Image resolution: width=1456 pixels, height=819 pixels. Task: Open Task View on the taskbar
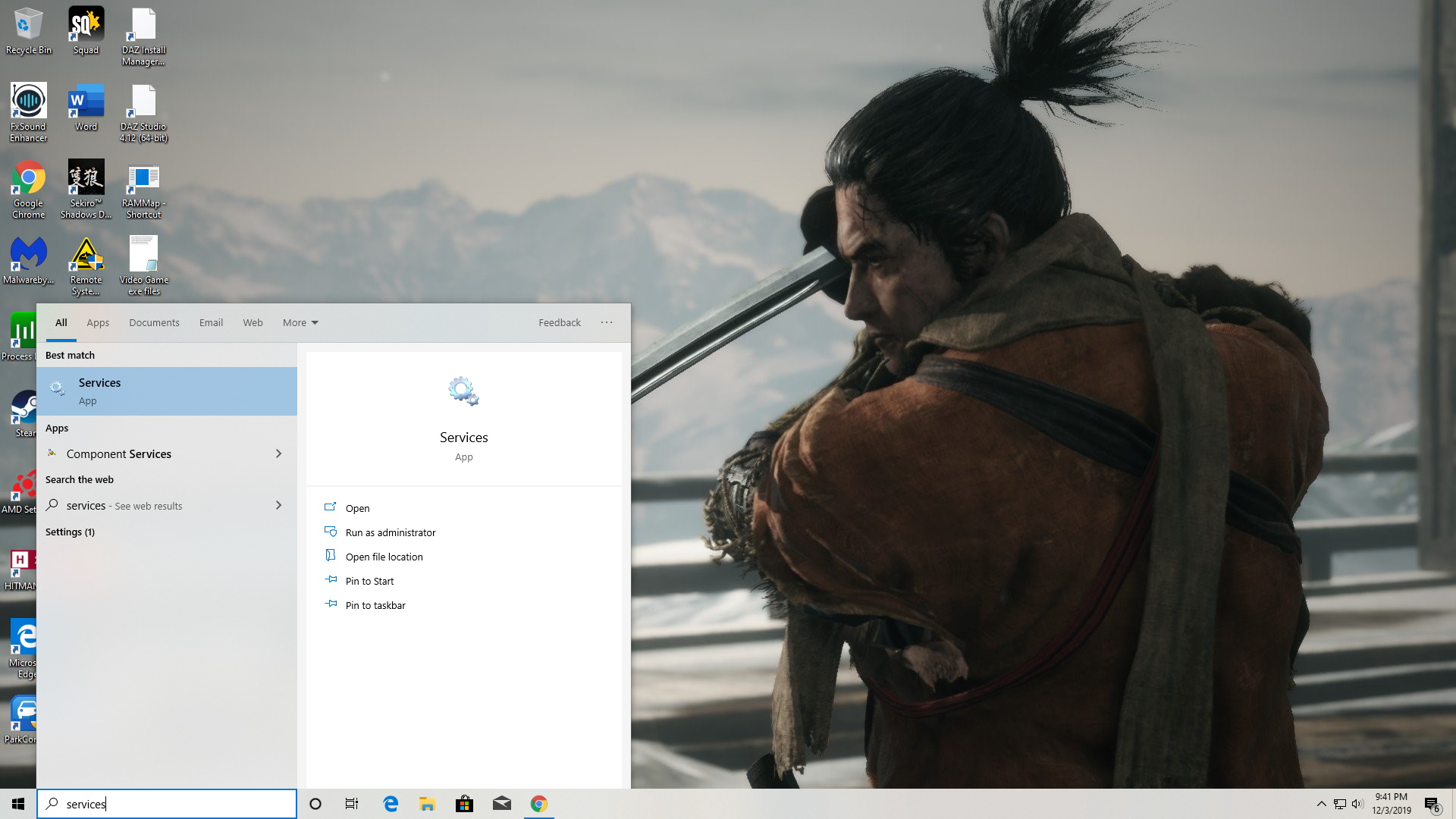352,804
